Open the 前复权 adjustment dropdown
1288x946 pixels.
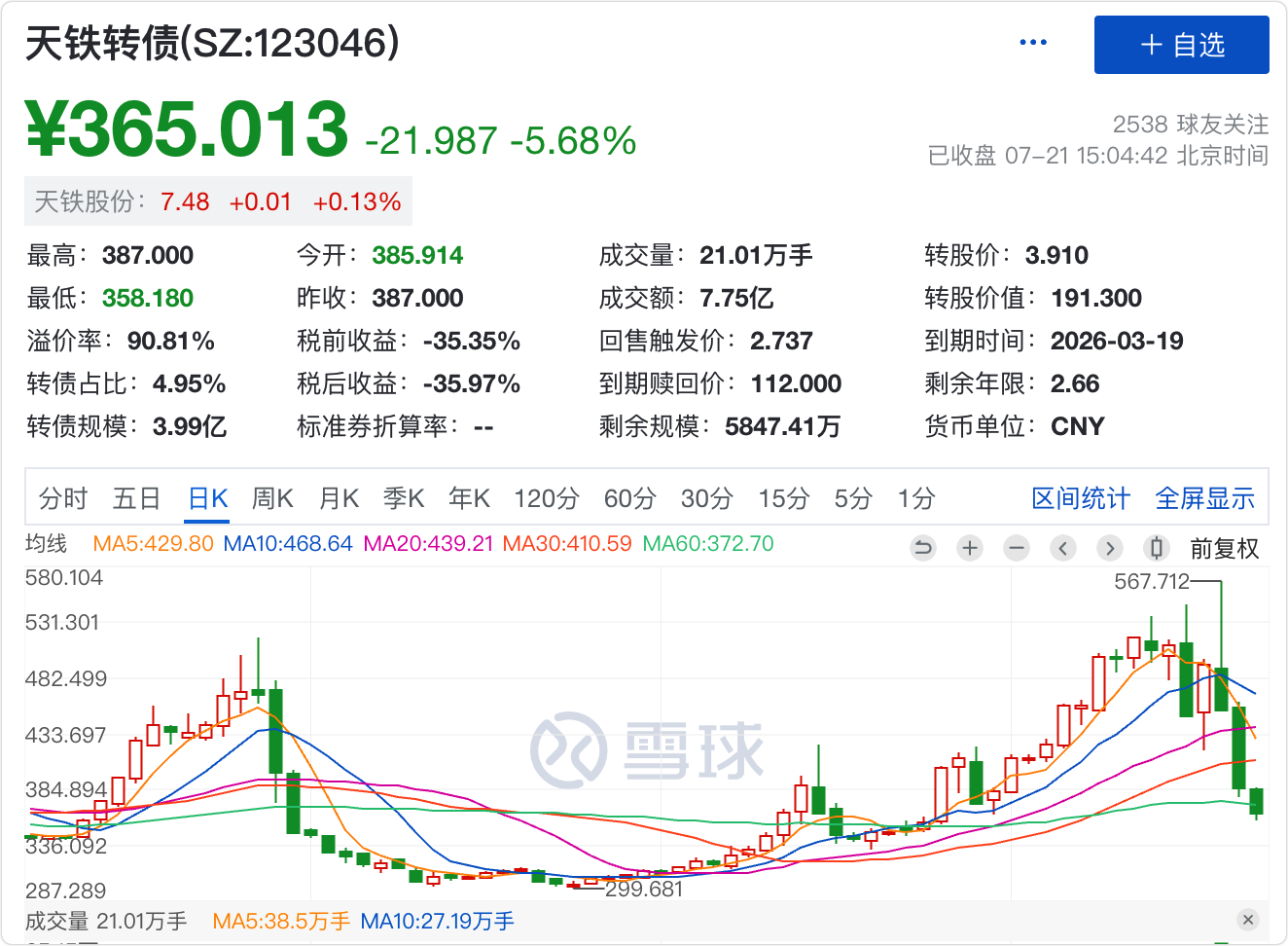click(x=1224, y=549)
